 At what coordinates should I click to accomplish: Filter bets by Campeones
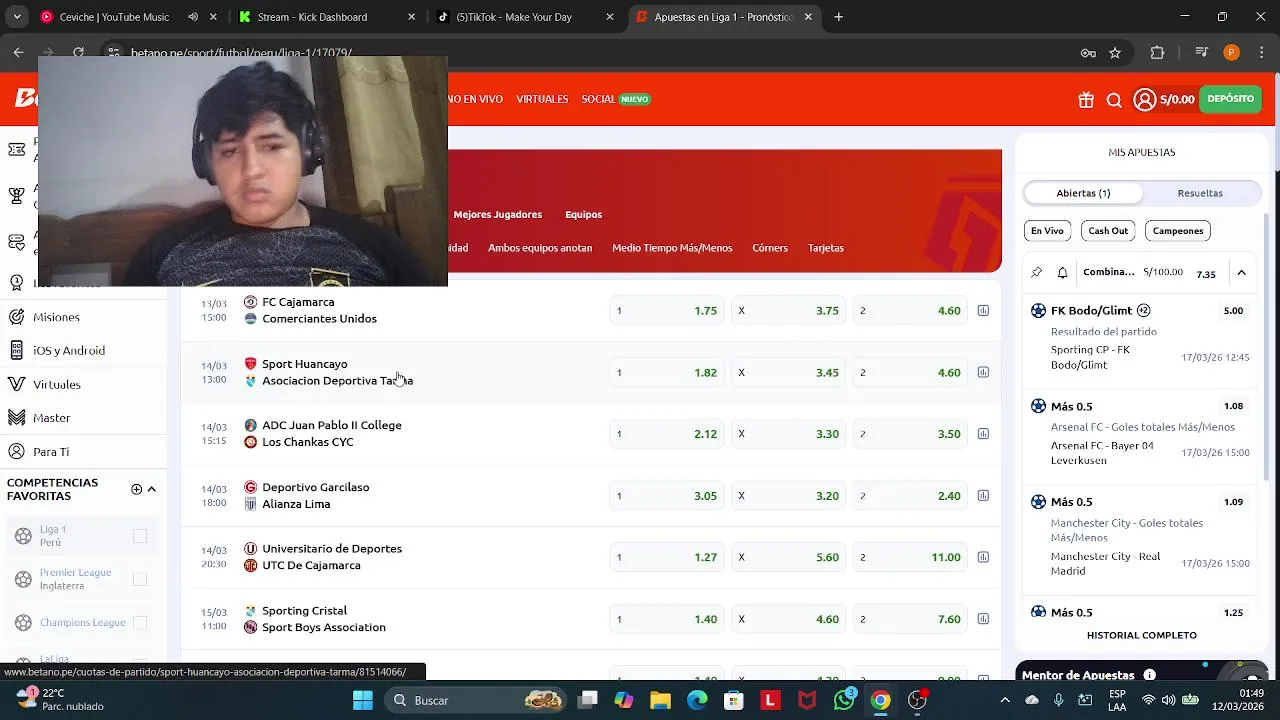coord(1178,231)
